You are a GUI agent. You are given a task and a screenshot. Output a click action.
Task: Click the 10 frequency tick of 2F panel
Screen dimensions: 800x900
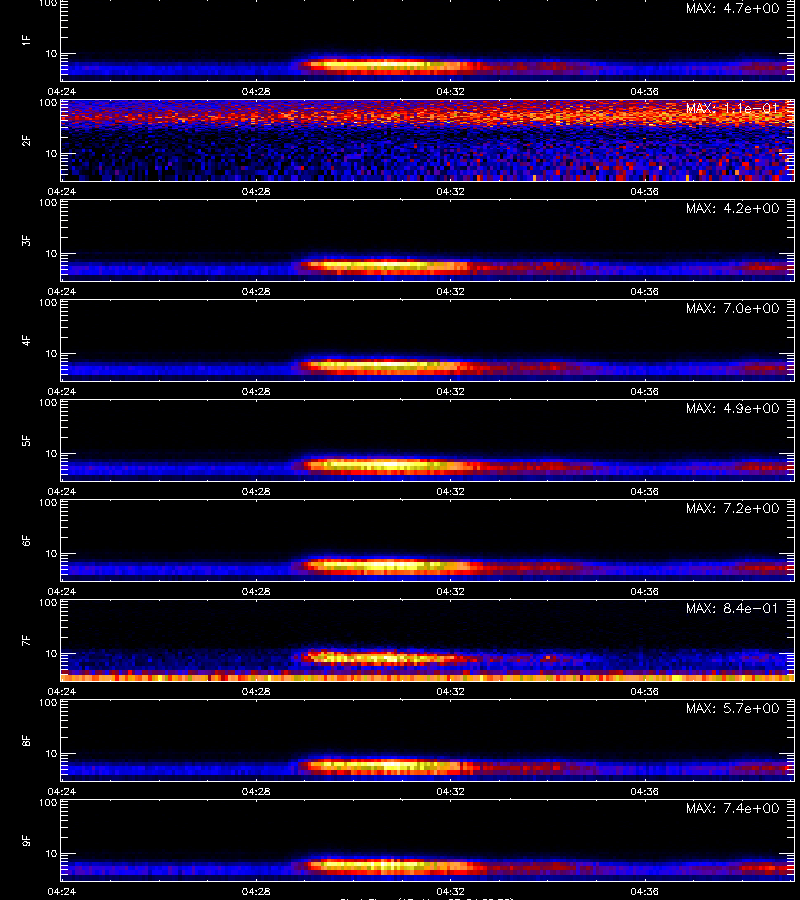pos(51,153)
